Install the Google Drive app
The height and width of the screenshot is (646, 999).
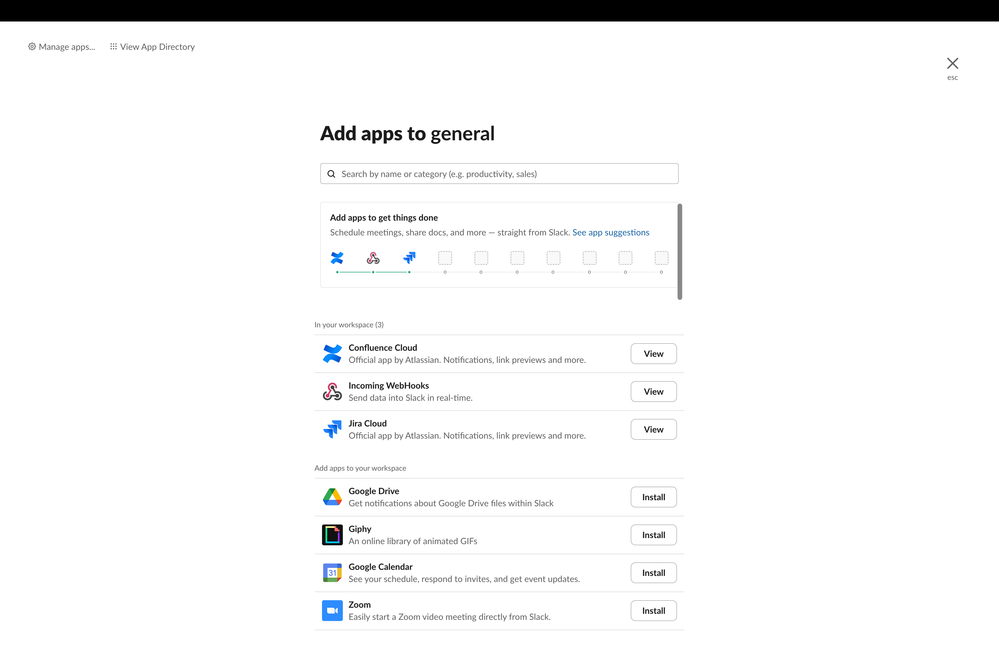click(653, 496)
